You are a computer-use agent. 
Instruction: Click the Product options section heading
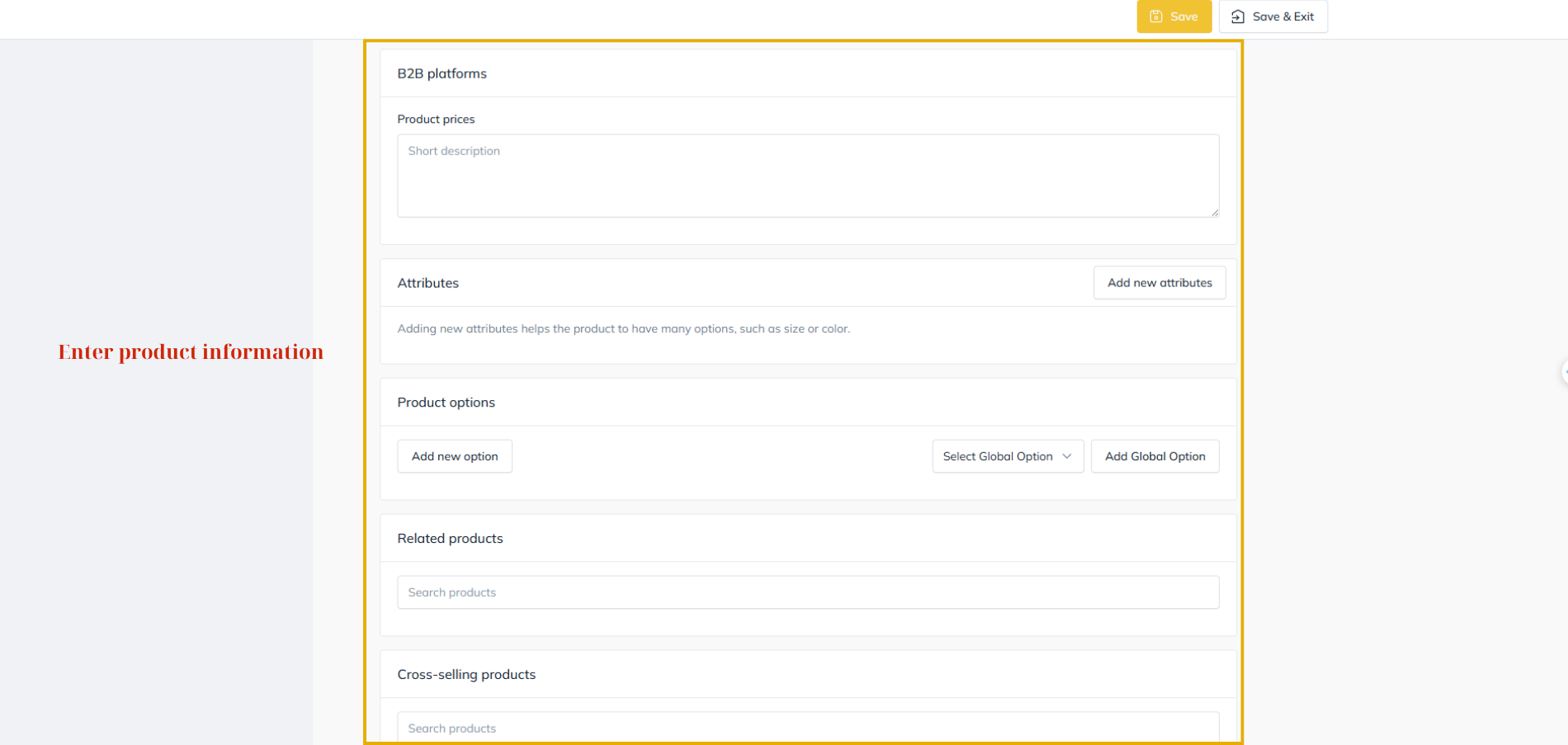point(446,403)
